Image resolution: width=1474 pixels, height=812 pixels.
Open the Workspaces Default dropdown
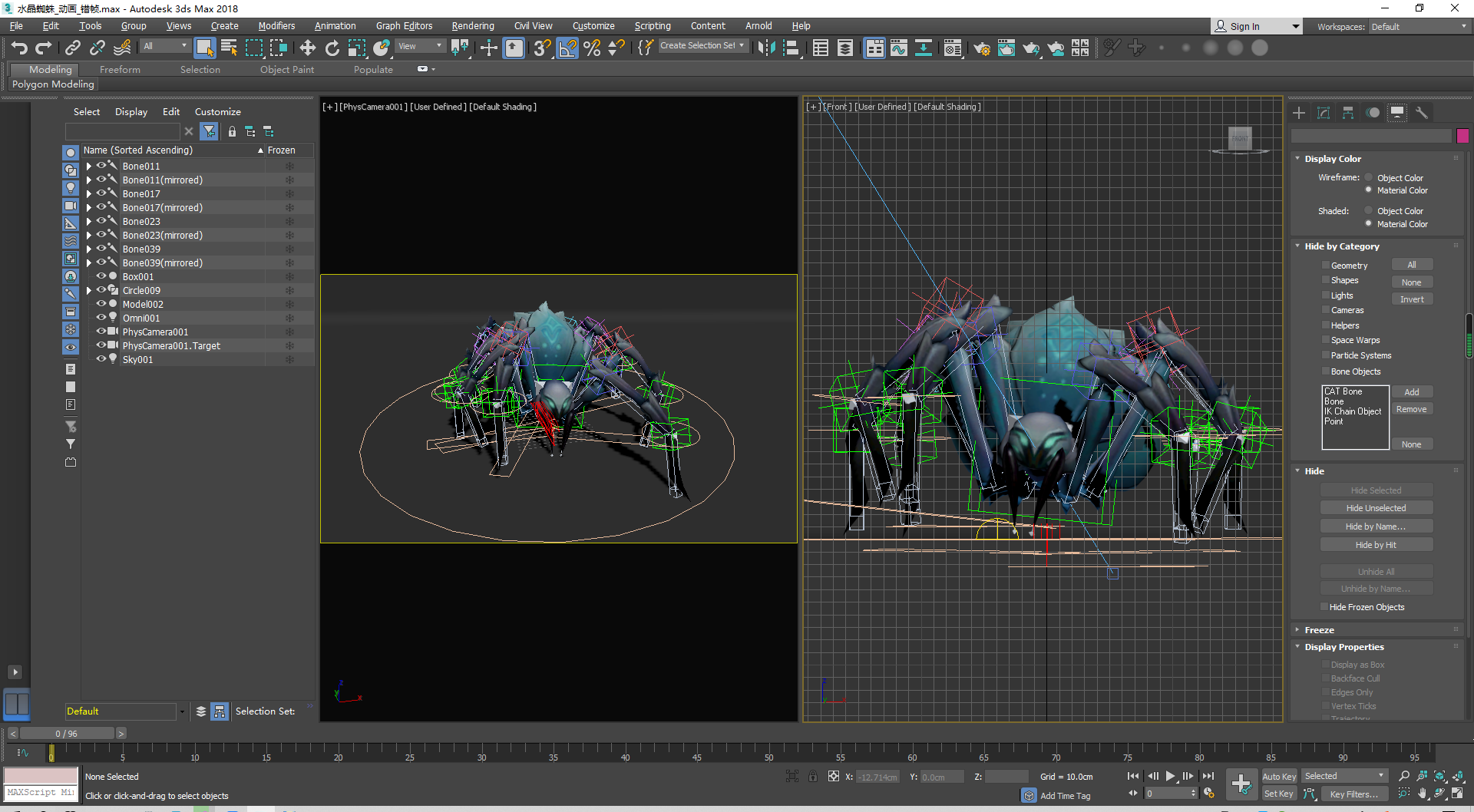pyautogui.click(x=1417, y=27)
